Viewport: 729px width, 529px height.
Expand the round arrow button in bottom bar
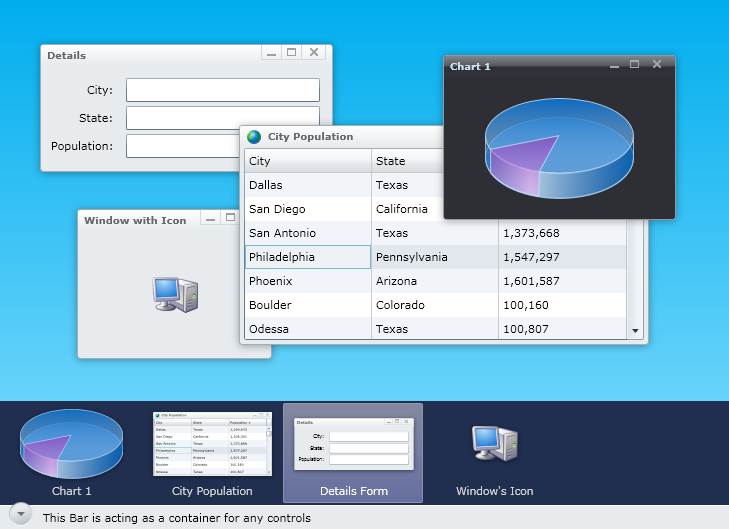20,514
